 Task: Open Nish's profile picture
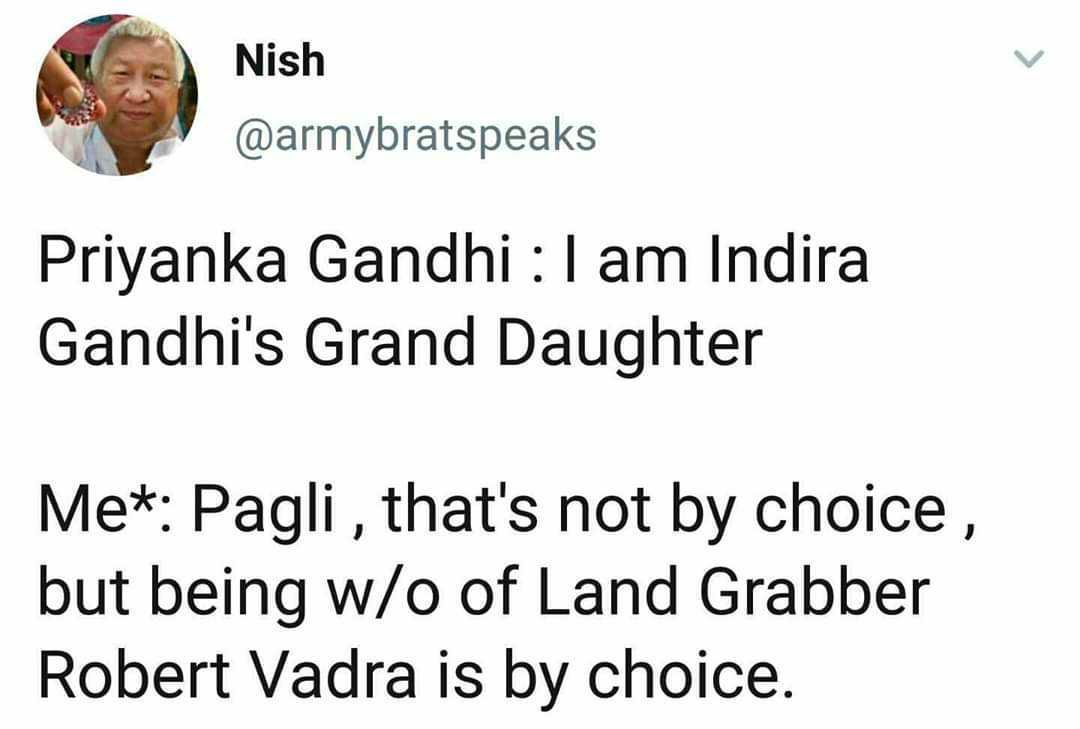[x=117, y=95]
